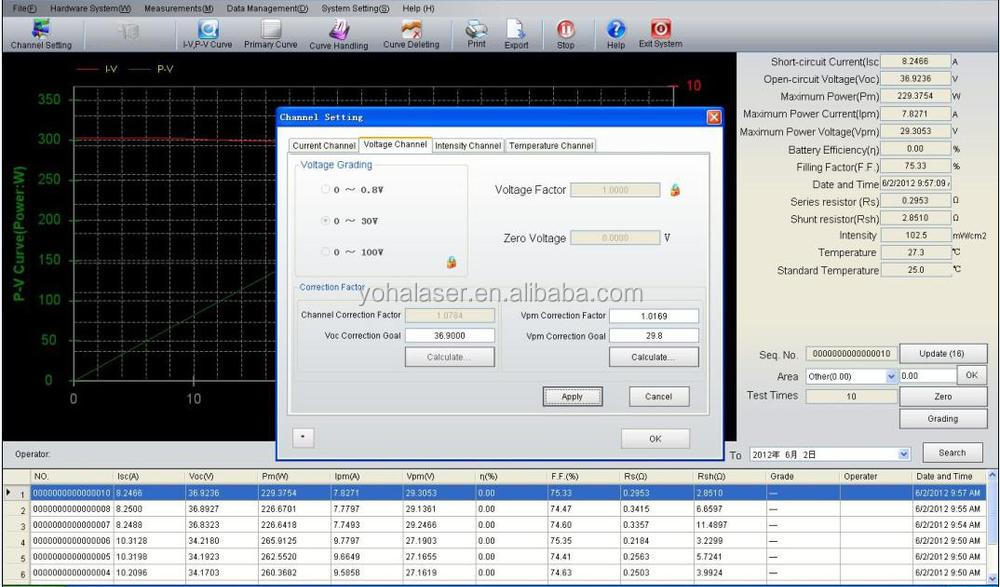Open the File menu
Viewport: 1000px width, 587px height.
coord(24,8)
